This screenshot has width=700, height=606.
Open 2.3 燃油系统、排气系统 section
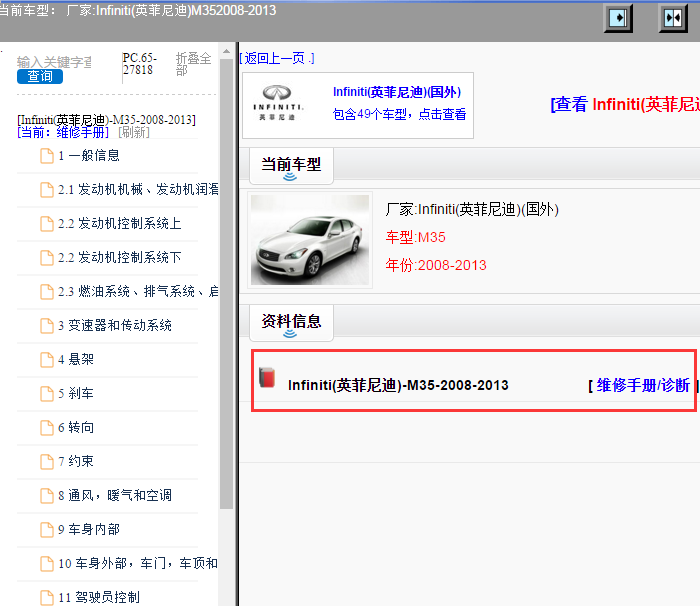138,291
